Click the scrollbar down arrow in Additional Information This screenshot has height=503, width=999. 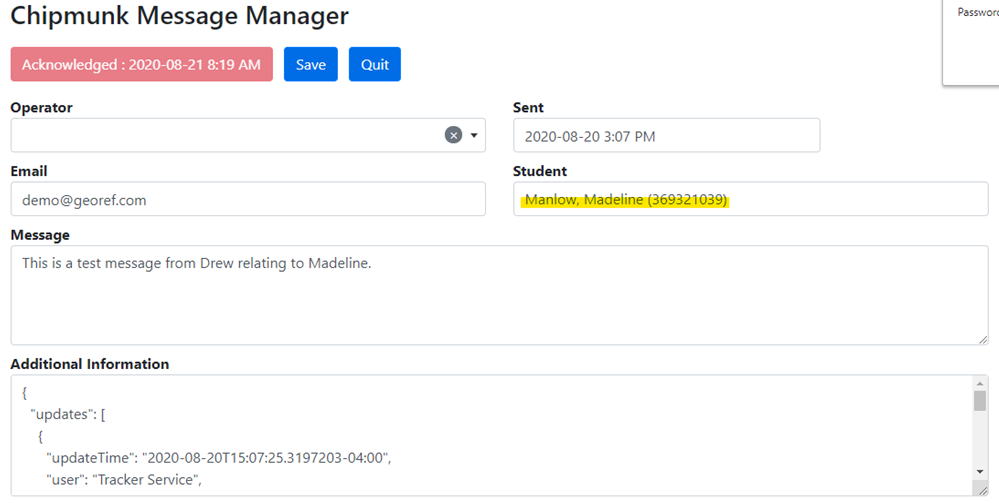click(980, 471)
